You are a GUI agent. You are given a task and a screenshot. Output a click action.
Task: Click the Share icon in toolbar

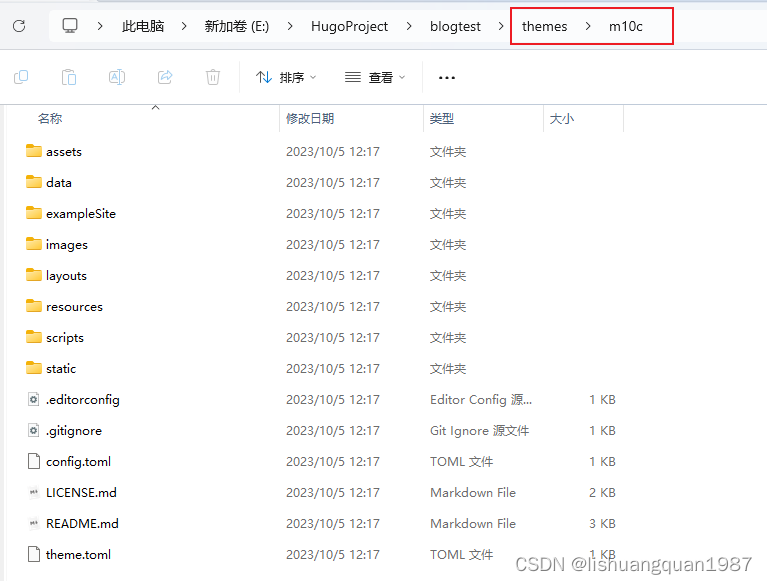click(165, 77)
